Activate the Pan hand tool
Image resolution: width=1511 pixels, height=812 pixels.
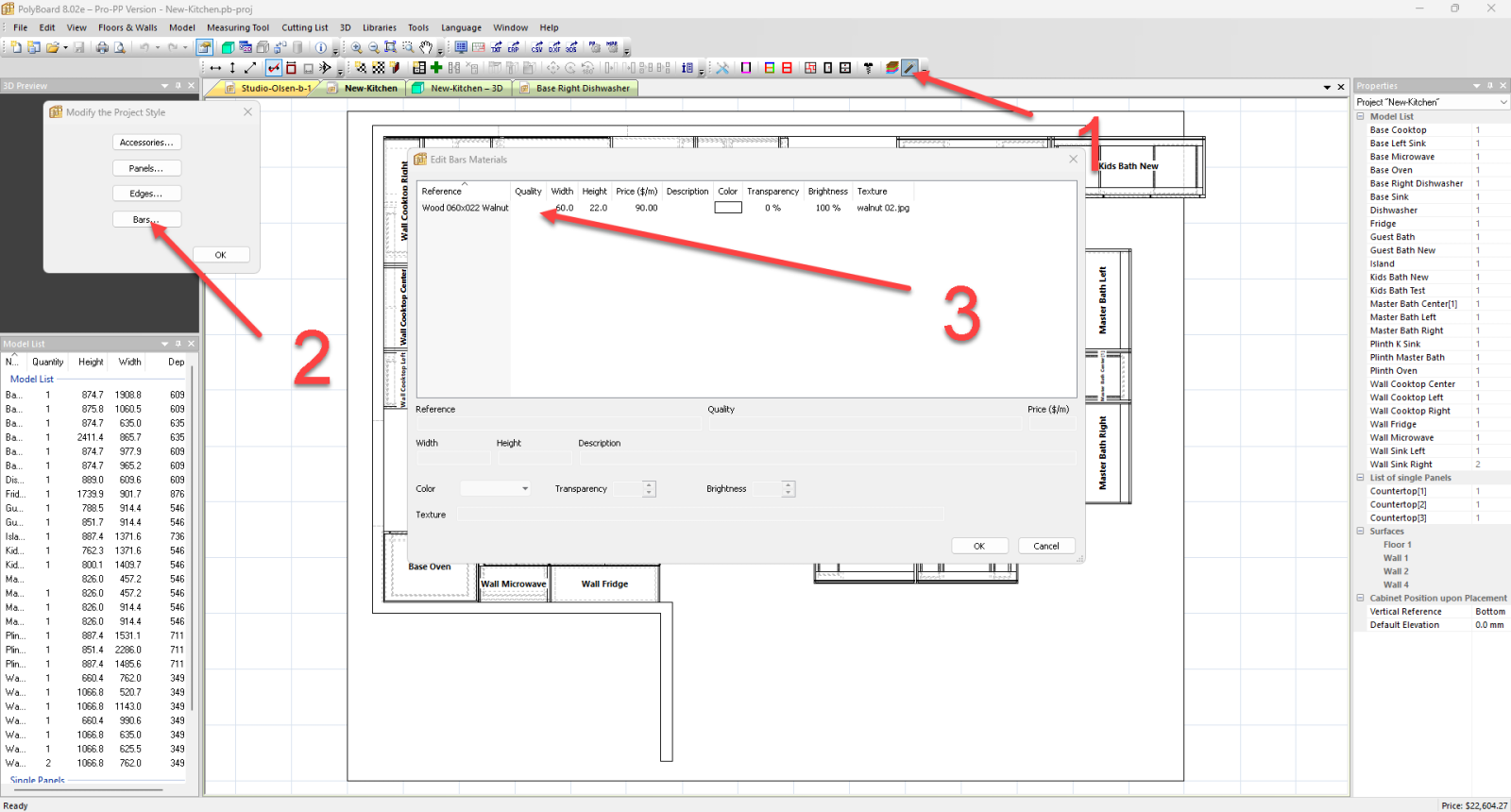tap(426, 47)
